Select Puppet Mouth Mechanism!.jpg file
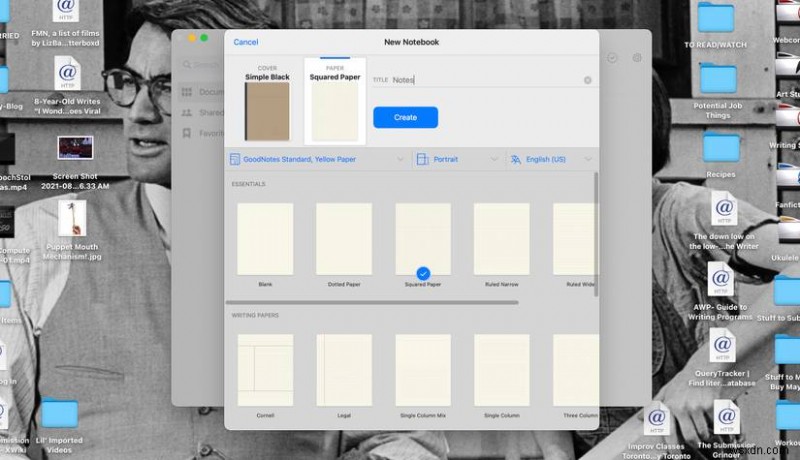 (72, 231)
